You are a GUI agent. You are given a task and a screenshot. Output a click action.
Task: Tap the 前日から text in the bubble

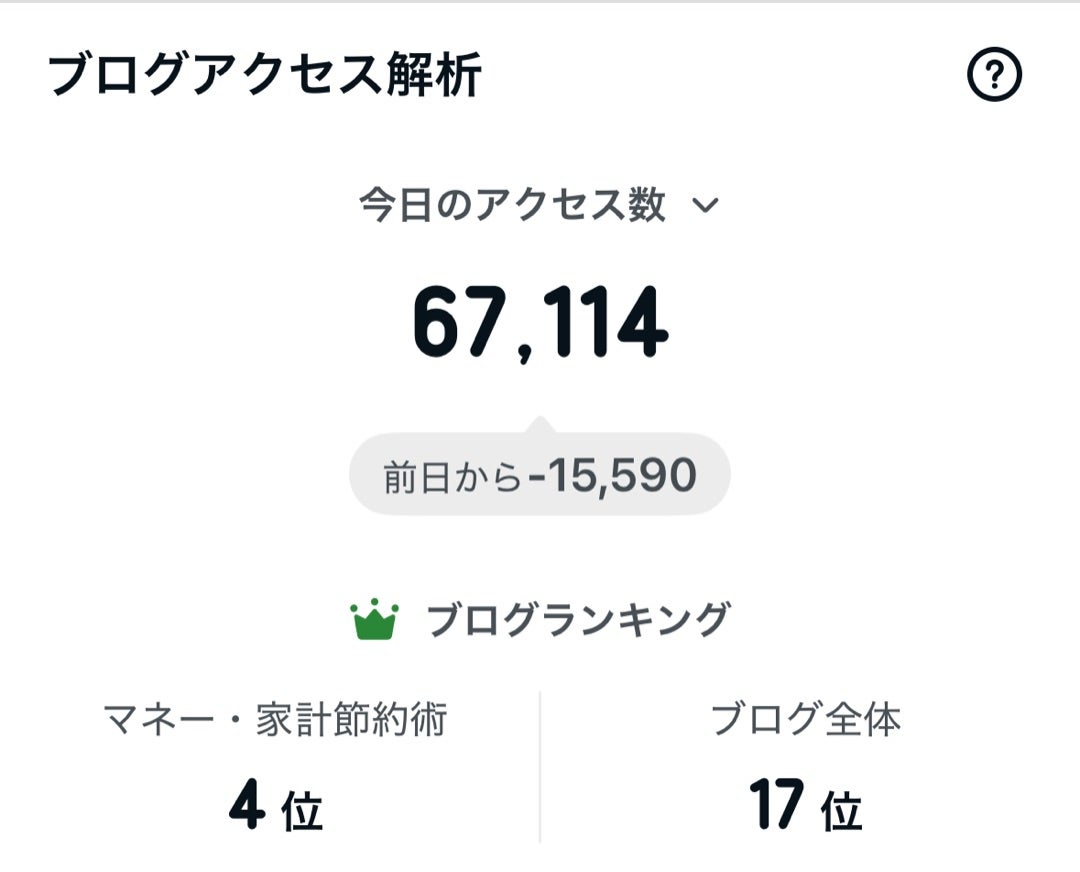(453, 477)
